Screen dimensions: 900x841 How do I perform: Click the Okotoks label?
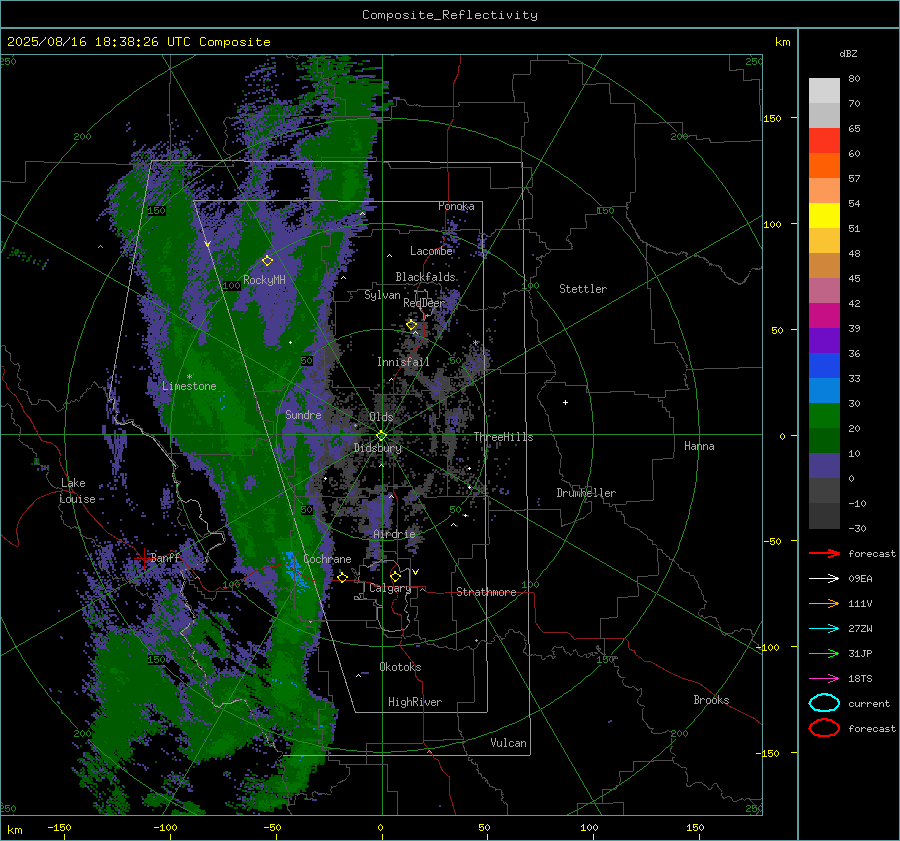pos(400,667)
